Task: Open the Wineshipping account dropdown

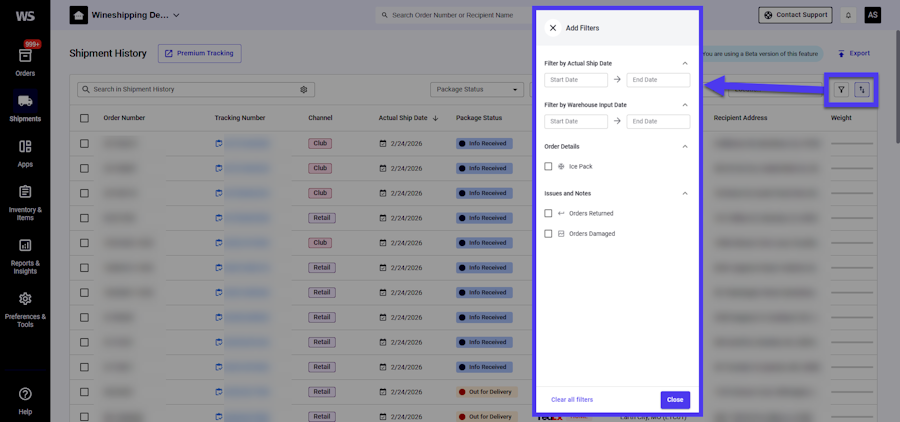Action: 135,16
